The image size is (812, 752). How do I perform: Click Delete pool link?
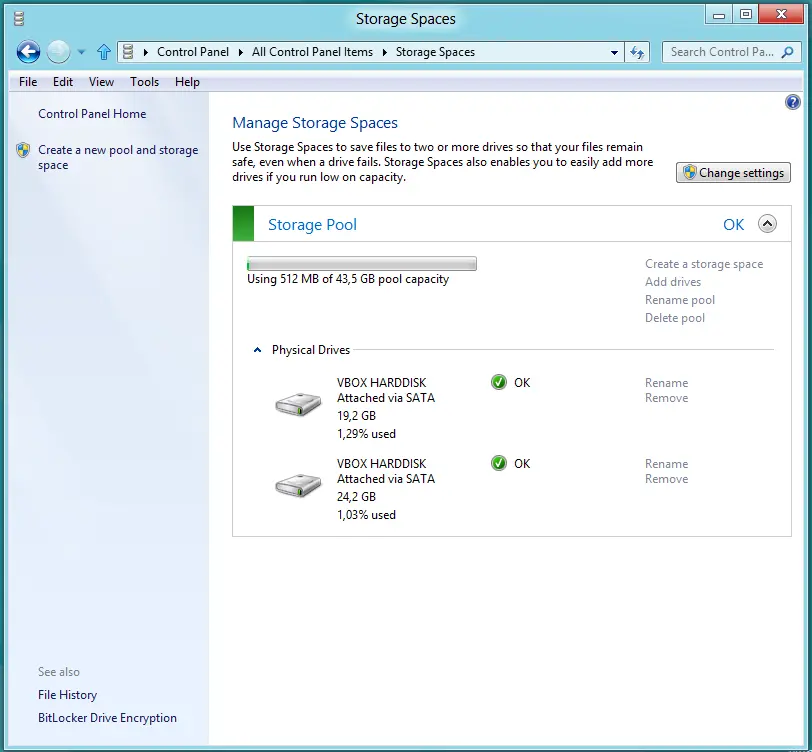[675, 318]
